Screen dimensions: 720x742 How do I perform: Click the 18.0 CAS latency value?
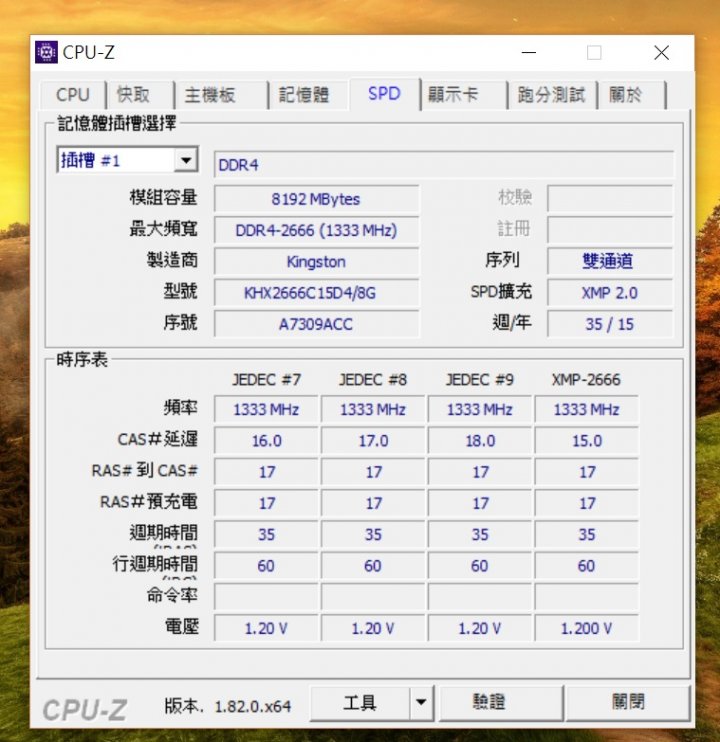pyautogui.click(x=480, y=441)
